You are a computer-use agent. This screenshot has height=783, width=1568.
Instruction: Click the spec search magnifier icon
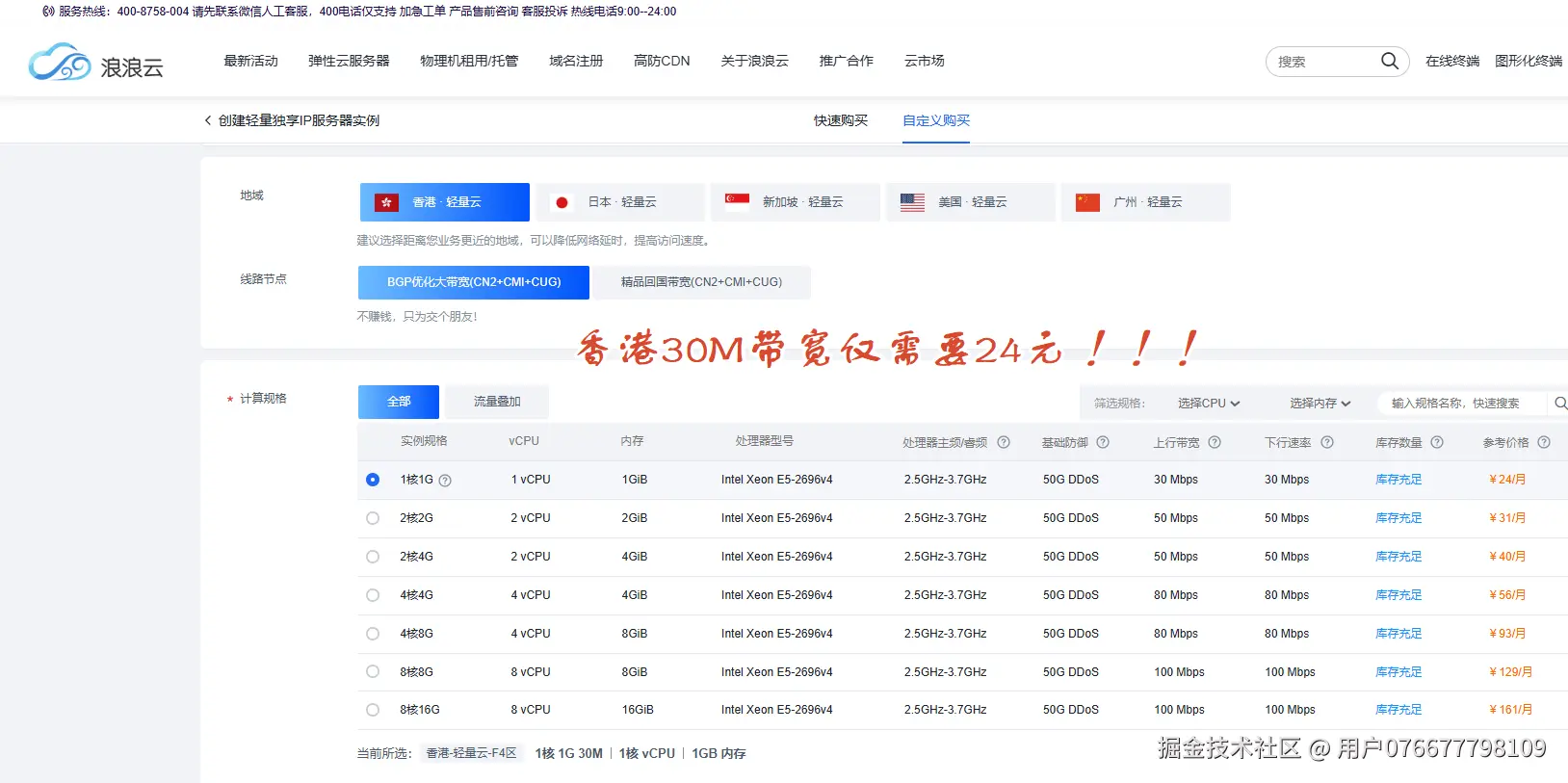[x=1560, y=403]
